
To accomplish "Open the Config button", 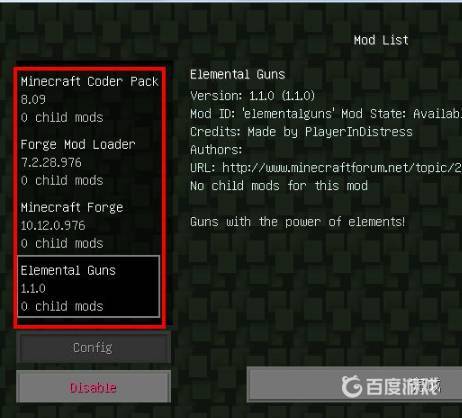I will [93, 348].
